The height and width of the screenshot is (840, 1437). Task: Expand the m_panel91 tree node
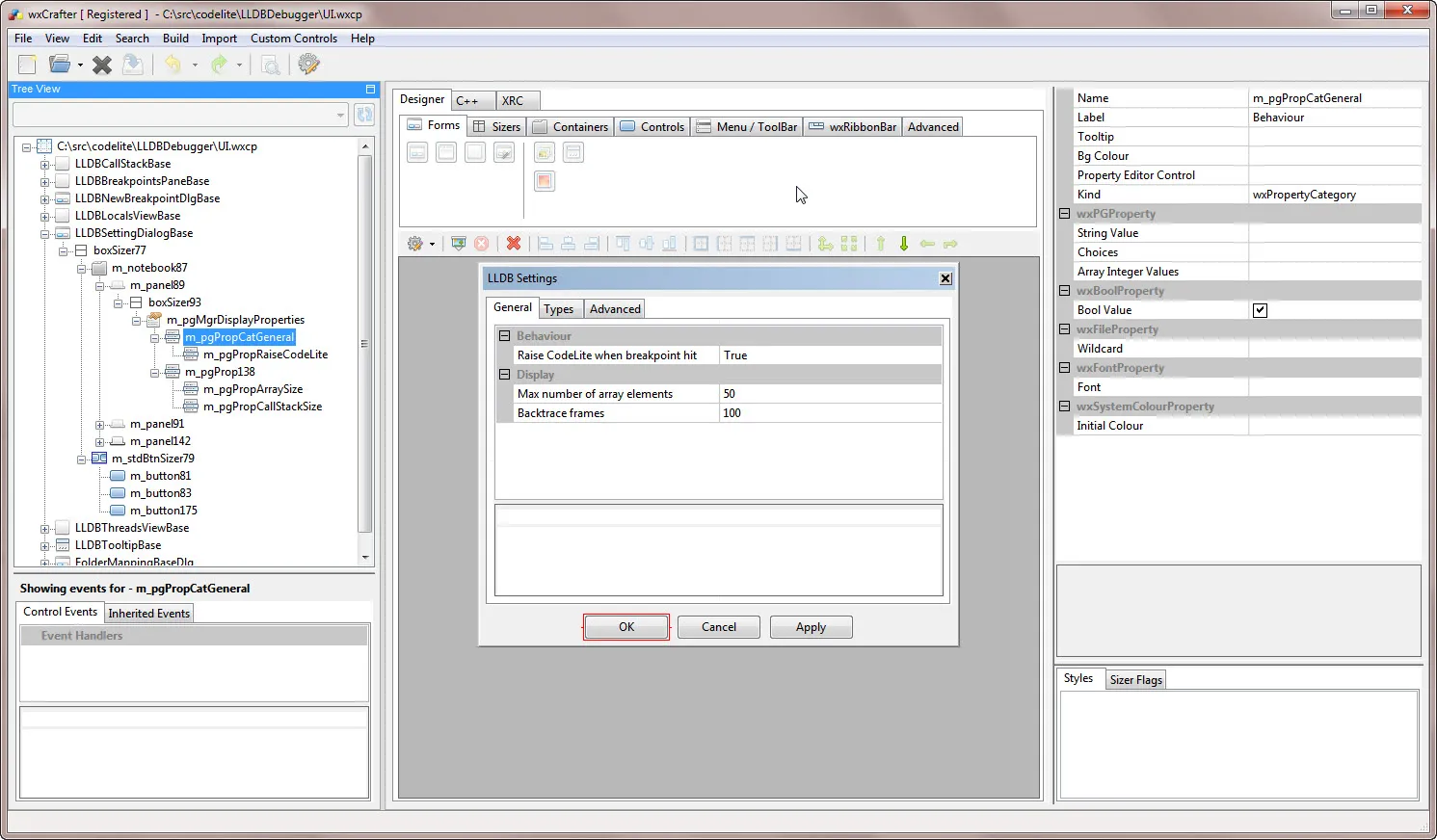[x=100, y=423]
